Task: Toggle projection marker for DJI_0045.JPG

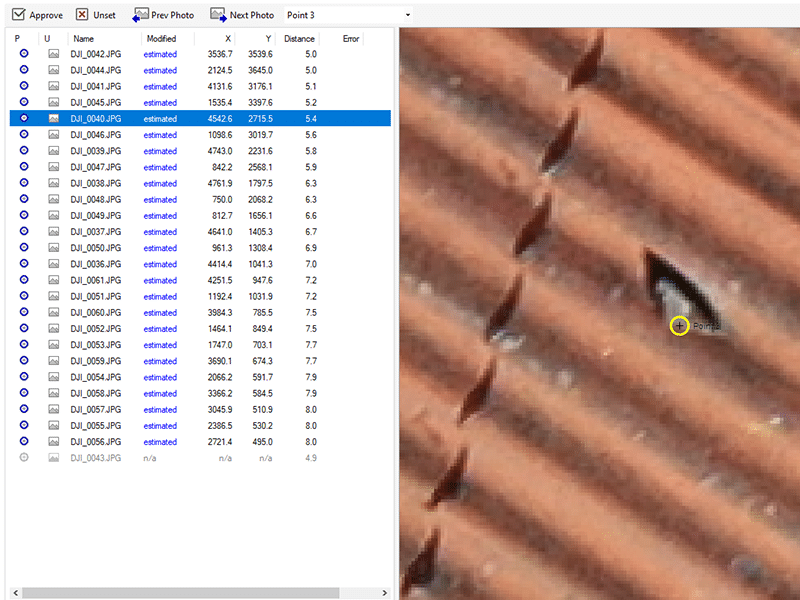Action: (24, 102)
